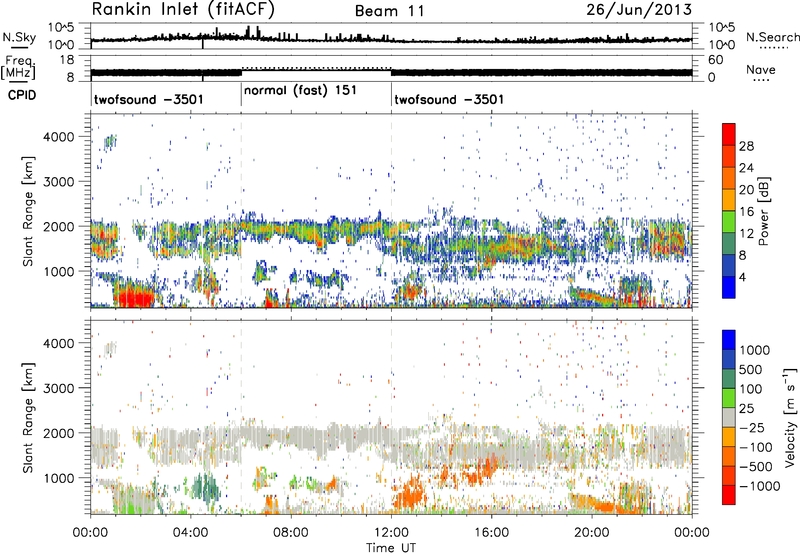Click the blue bottom segment of power colorbar
The height and width of the screenshot is (554, 800).
(729, 287)
